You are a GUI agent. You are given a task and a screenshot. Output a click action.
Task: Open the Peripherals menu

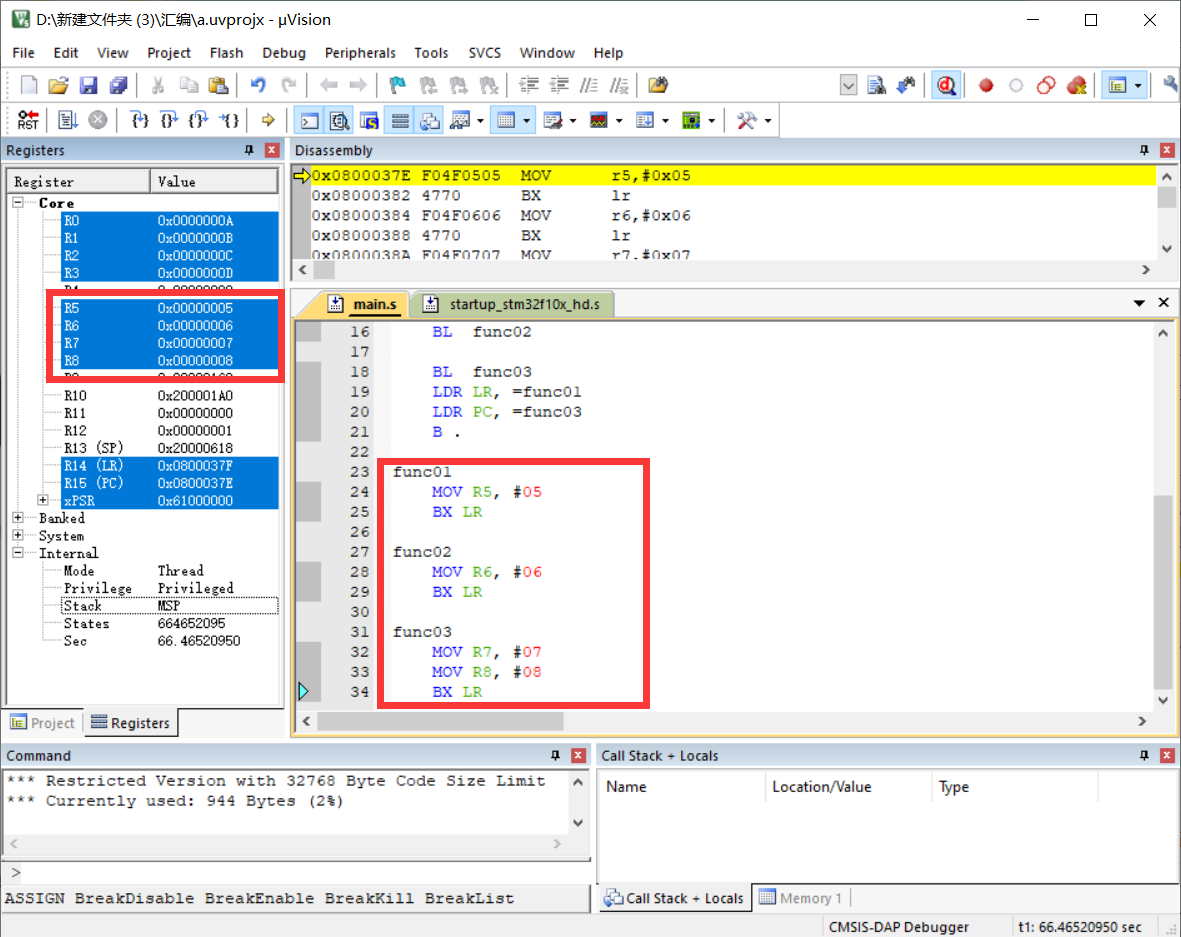point(360,53)
